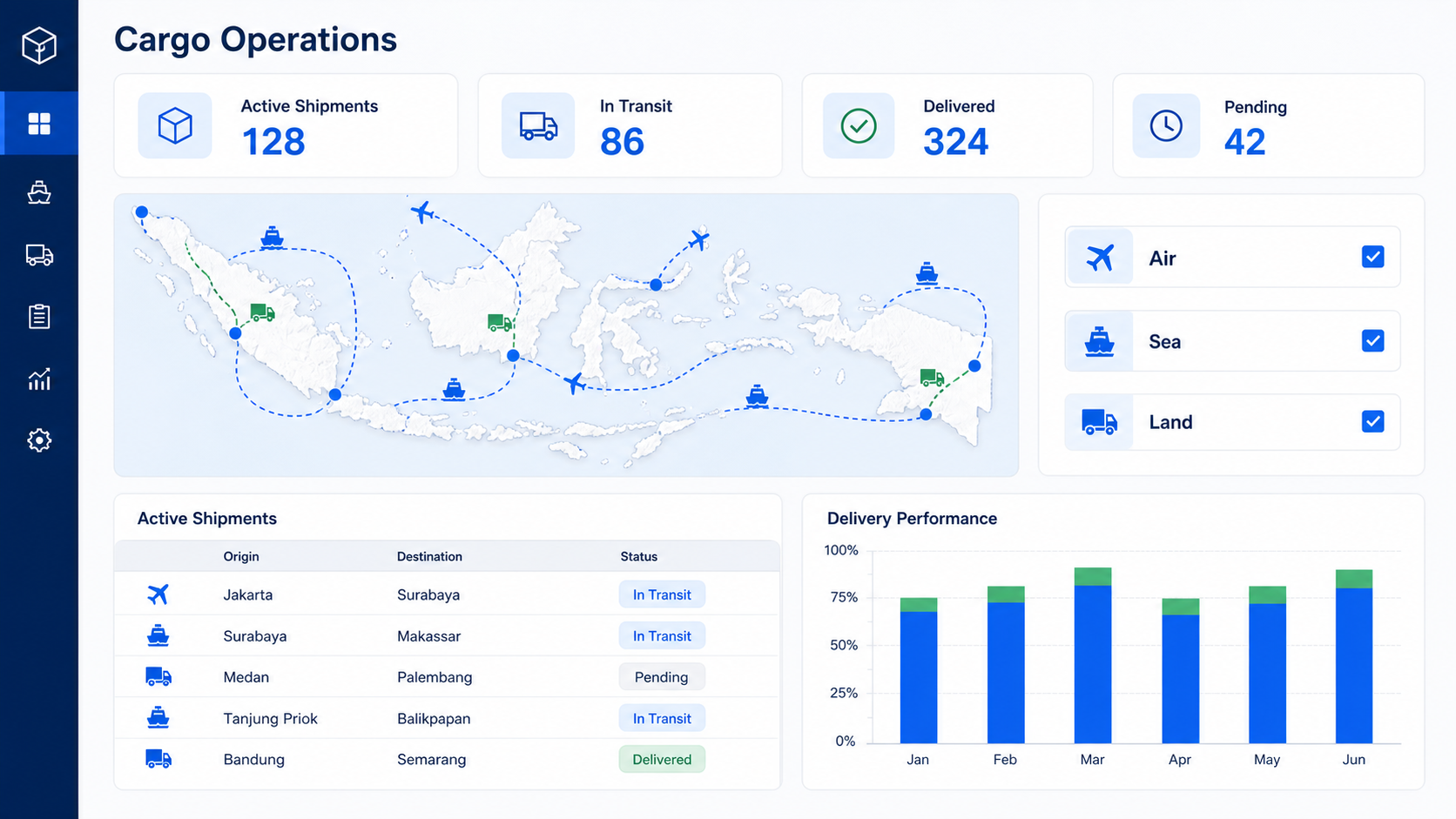Screen dimensions: 1456x819
Task: Click In Transit badge for Jakarta
Action: click(x=662, y=594)
